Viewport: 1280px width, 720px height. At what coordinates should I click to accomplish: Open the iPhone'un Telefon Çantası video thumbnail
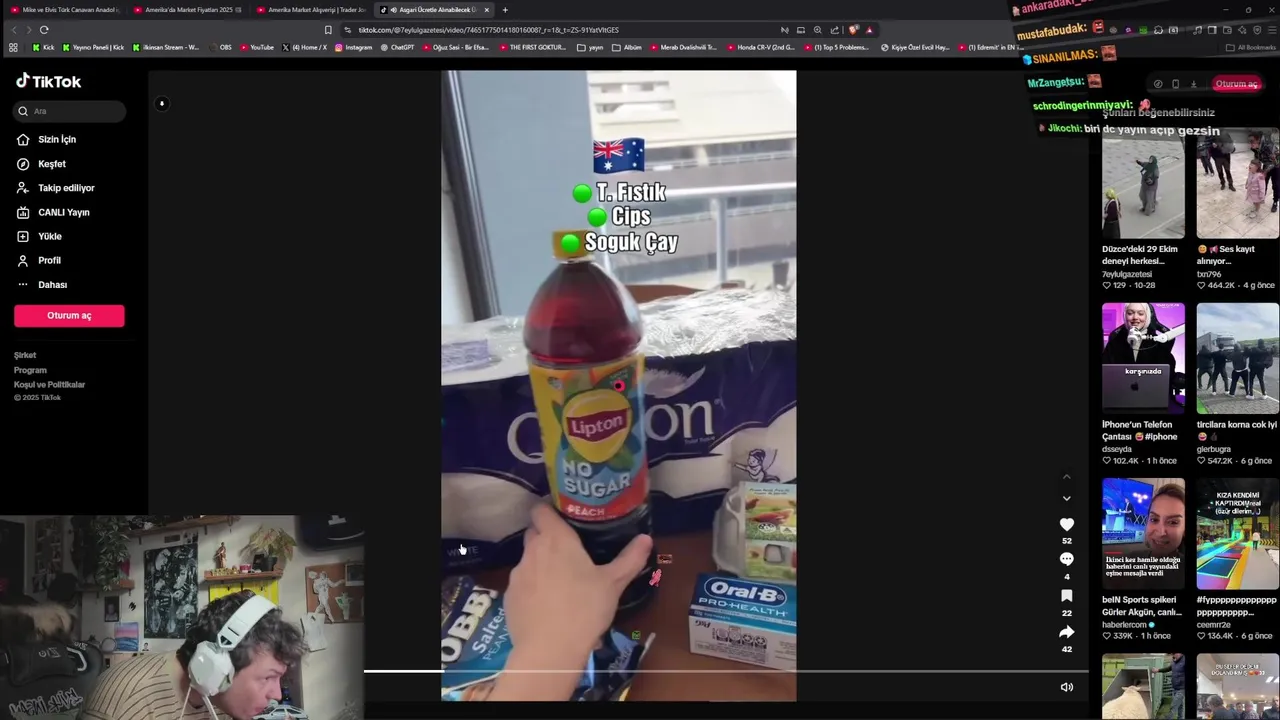click(x=1143, y=358)
